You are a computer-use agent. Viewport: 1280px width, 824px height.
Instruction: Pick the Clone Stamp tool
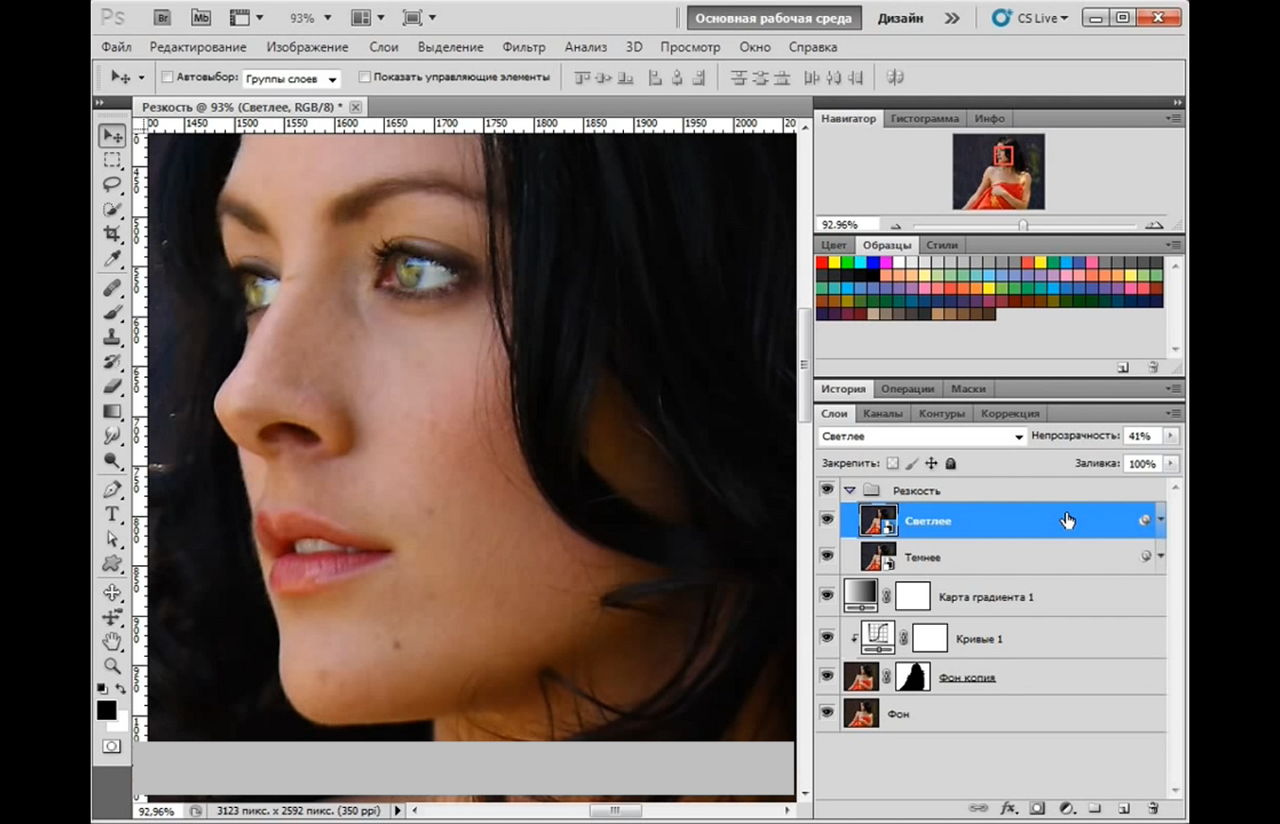112,337
